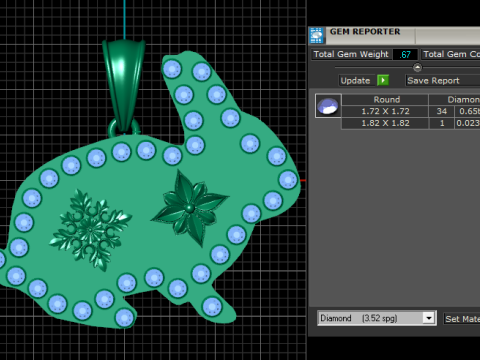Select the snowflake ornament on the rabbit

pyautogui.click(x=90, y=230)
